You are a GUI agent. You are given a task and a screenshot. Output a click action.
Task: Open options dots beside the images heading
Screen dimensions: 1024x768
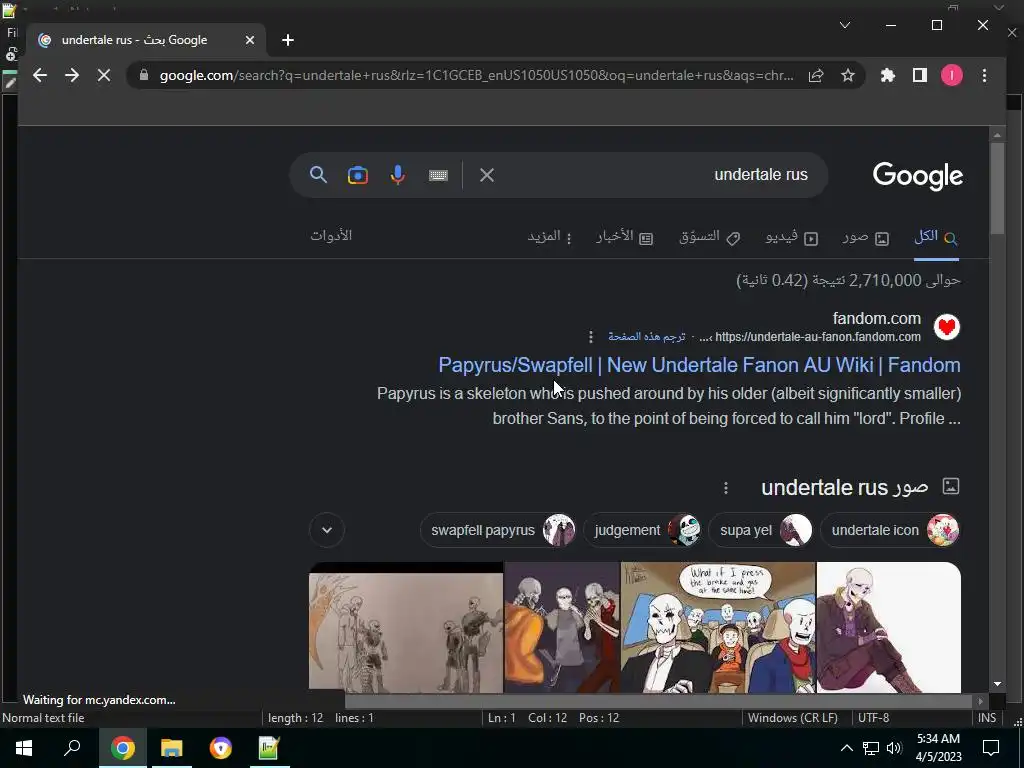[x=726, y=487]
